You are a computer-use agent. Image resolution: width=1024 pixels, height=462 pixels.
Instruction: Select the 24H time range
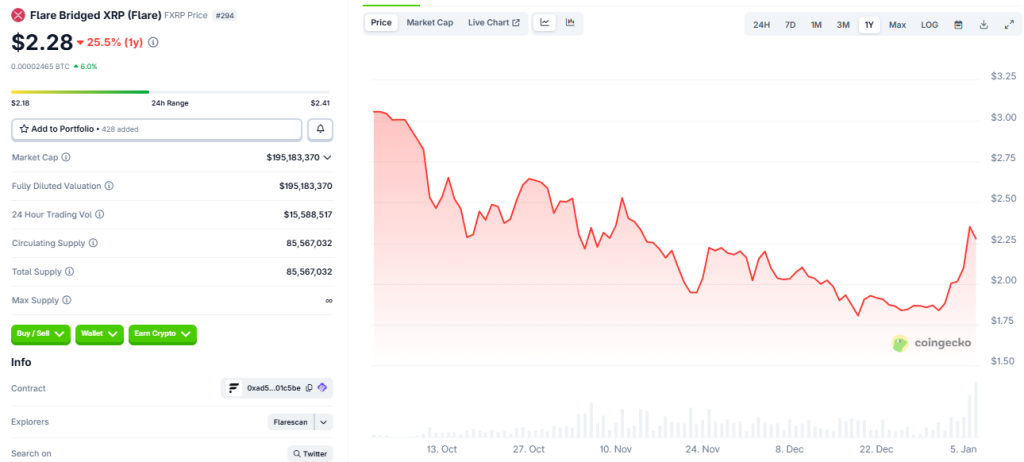click(761, 24)
